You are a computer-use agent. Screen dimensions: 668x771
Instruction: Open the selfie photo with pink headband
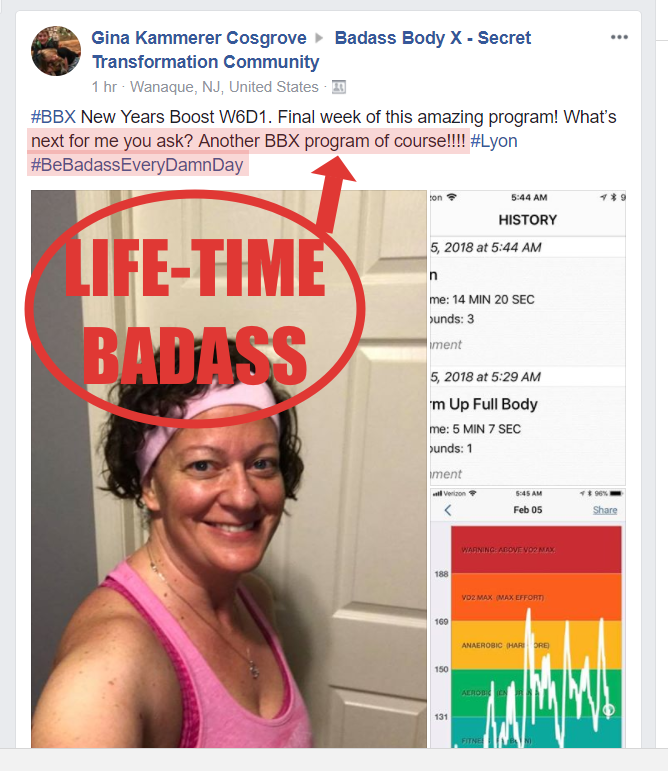coord(229,469)
